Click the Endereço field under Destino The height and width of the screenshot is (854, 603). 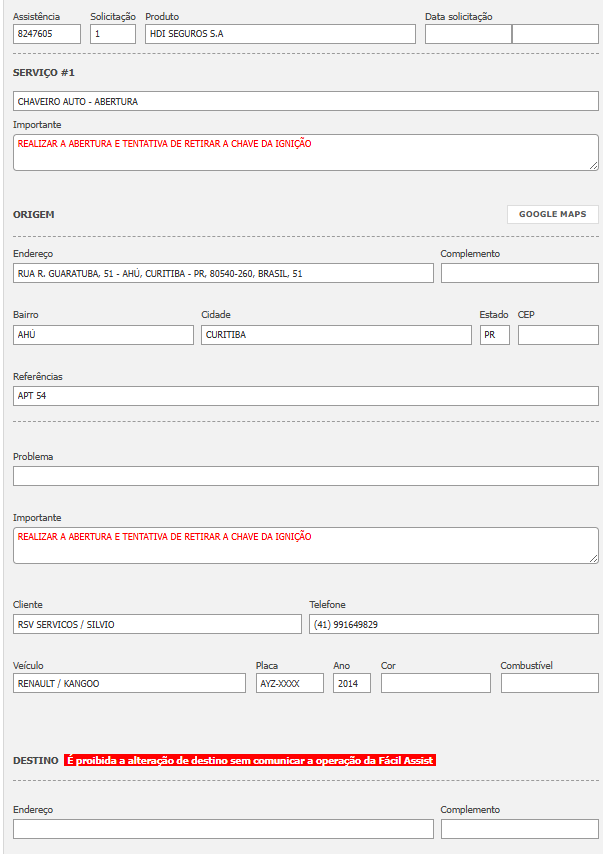coord(223,829)
